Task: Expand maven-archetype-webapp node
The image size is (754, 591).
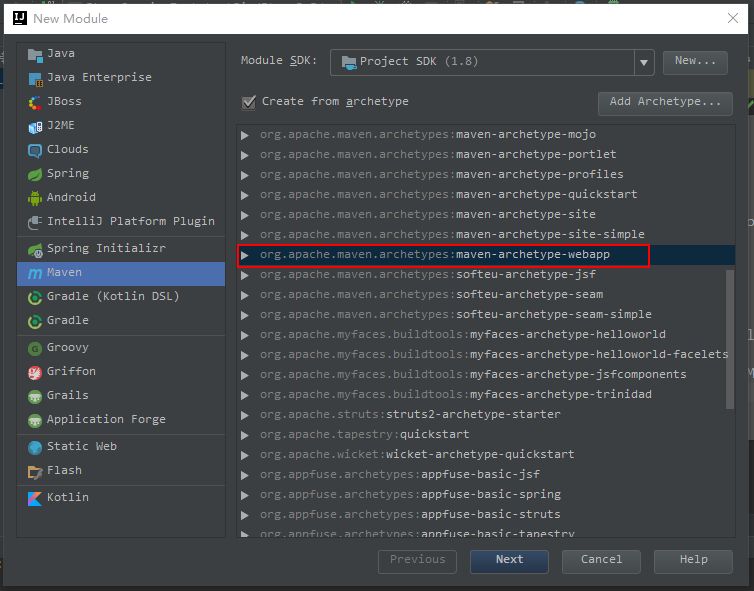Action: click(x=245, y=255)
